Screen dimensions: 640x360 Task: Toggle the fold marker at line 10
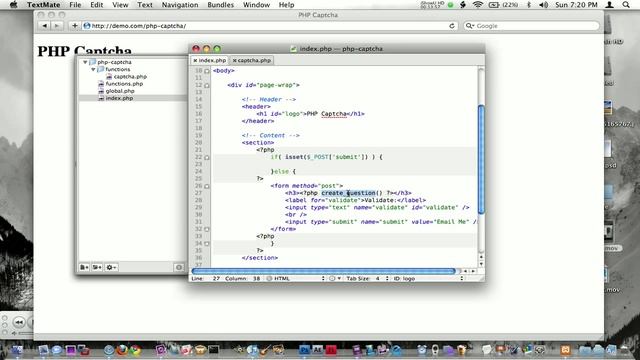coord(207,71)
